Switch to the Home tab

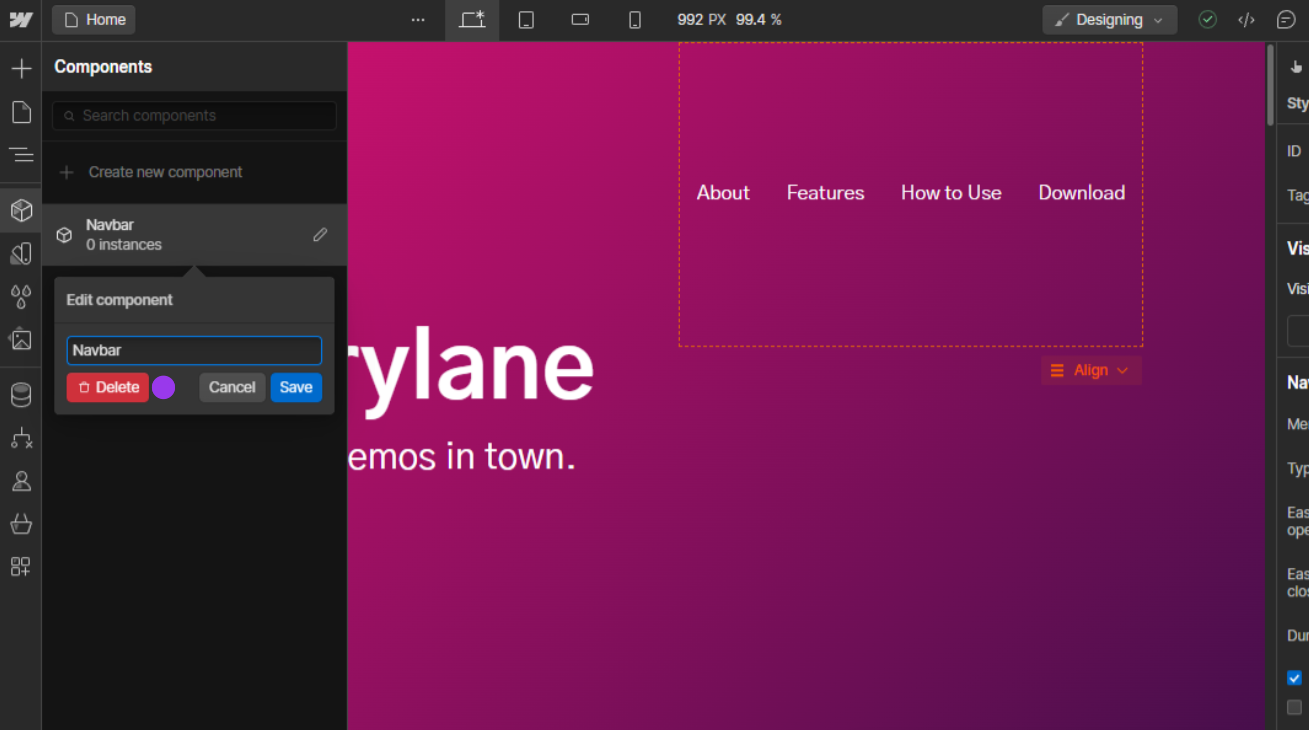[93, 19]
